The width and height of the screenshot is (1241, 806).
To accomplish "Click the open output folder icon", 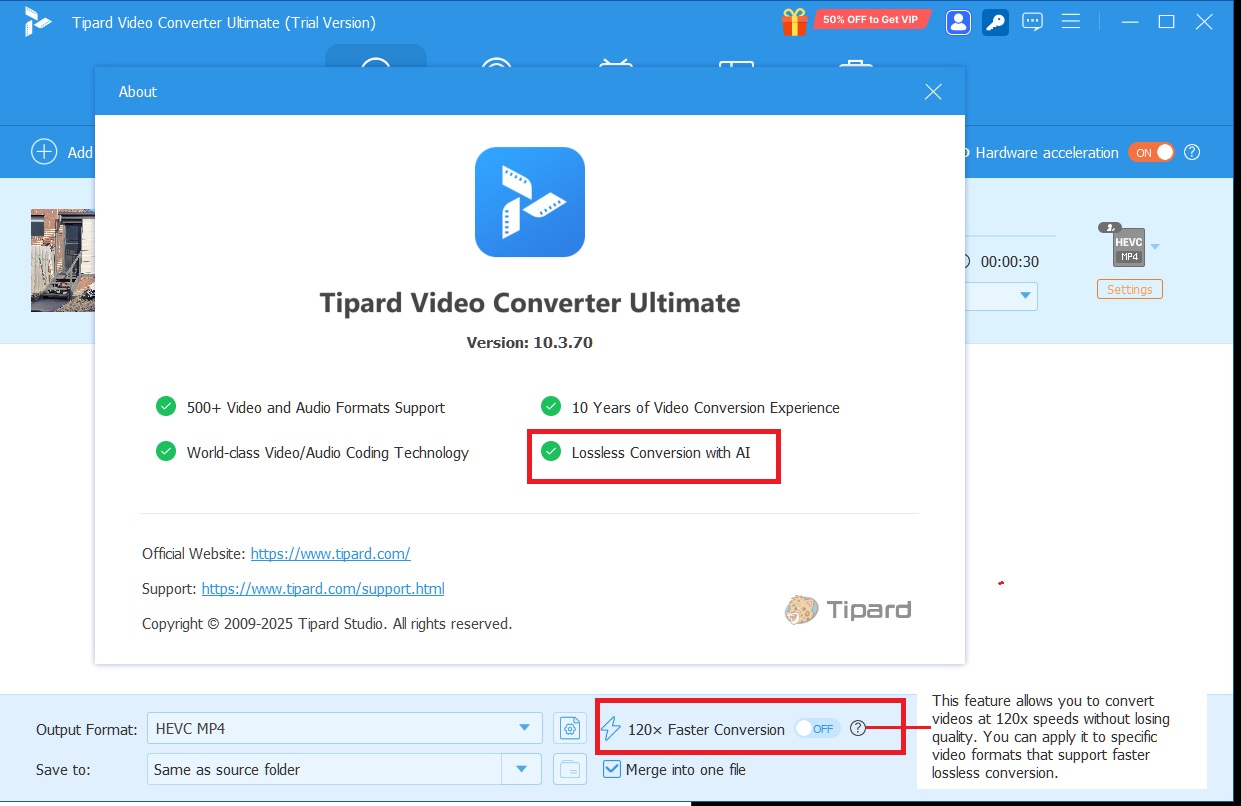I will 570,770.
